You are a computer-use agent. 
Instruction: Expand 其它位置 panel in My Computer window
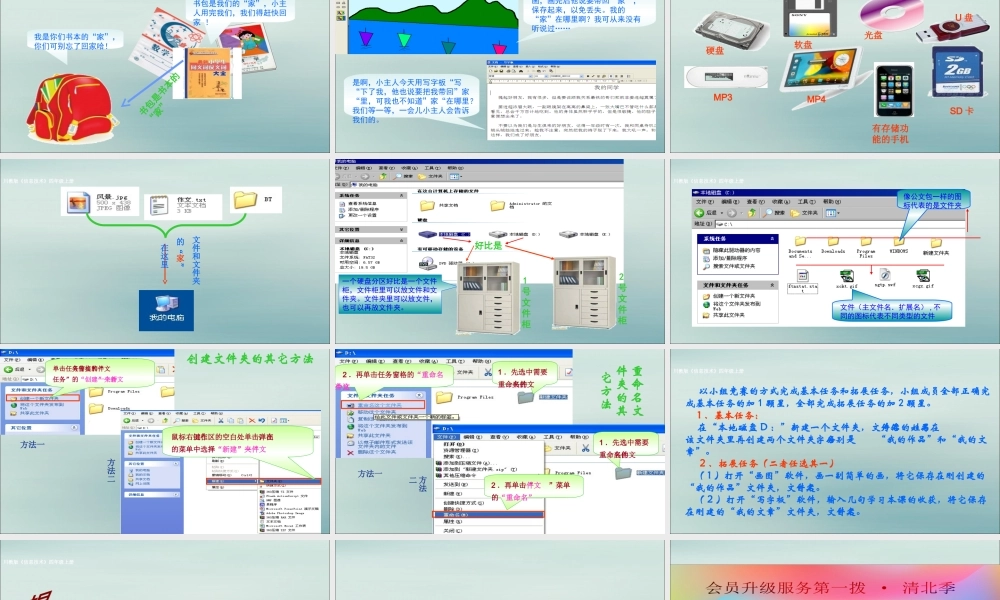point(401,230)
